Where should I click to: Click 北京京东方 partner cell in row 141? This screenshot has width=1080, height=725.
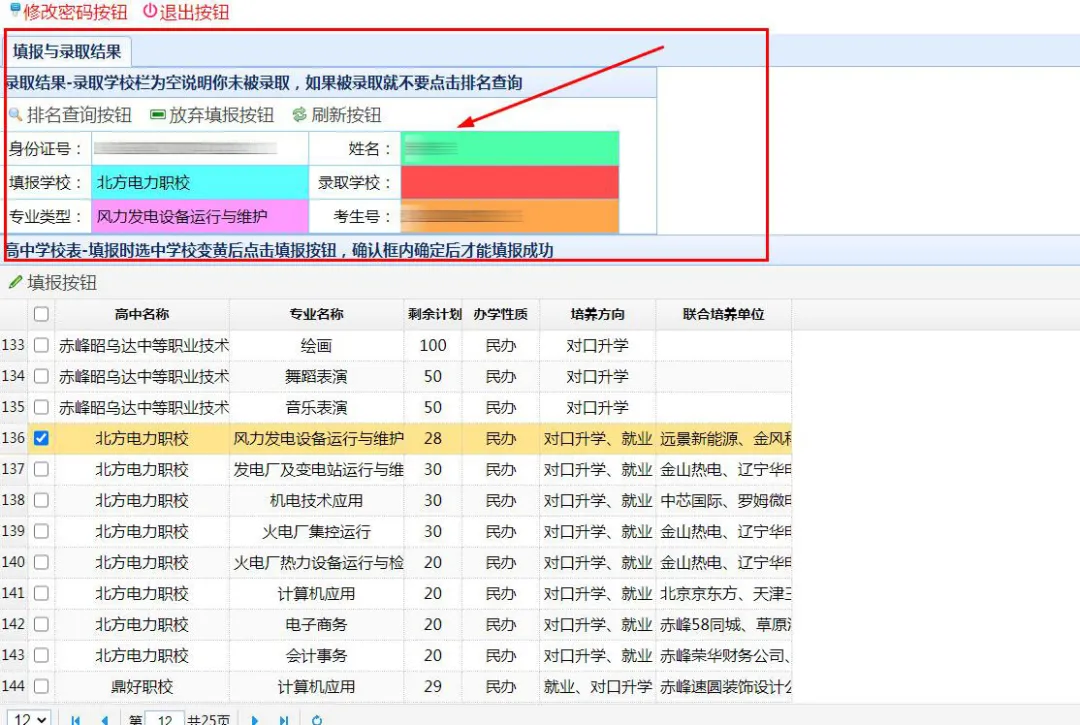coord(724,593)
